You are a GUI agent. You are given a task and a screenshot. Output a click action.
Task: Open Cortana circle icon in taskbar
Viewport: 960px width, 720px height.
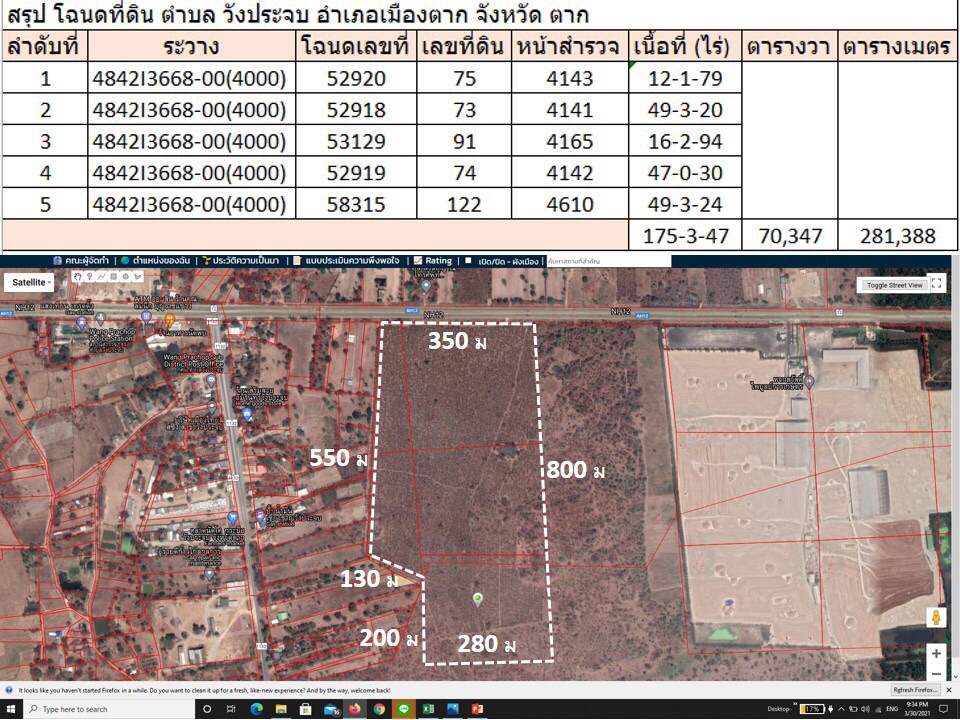pos(207,709)
